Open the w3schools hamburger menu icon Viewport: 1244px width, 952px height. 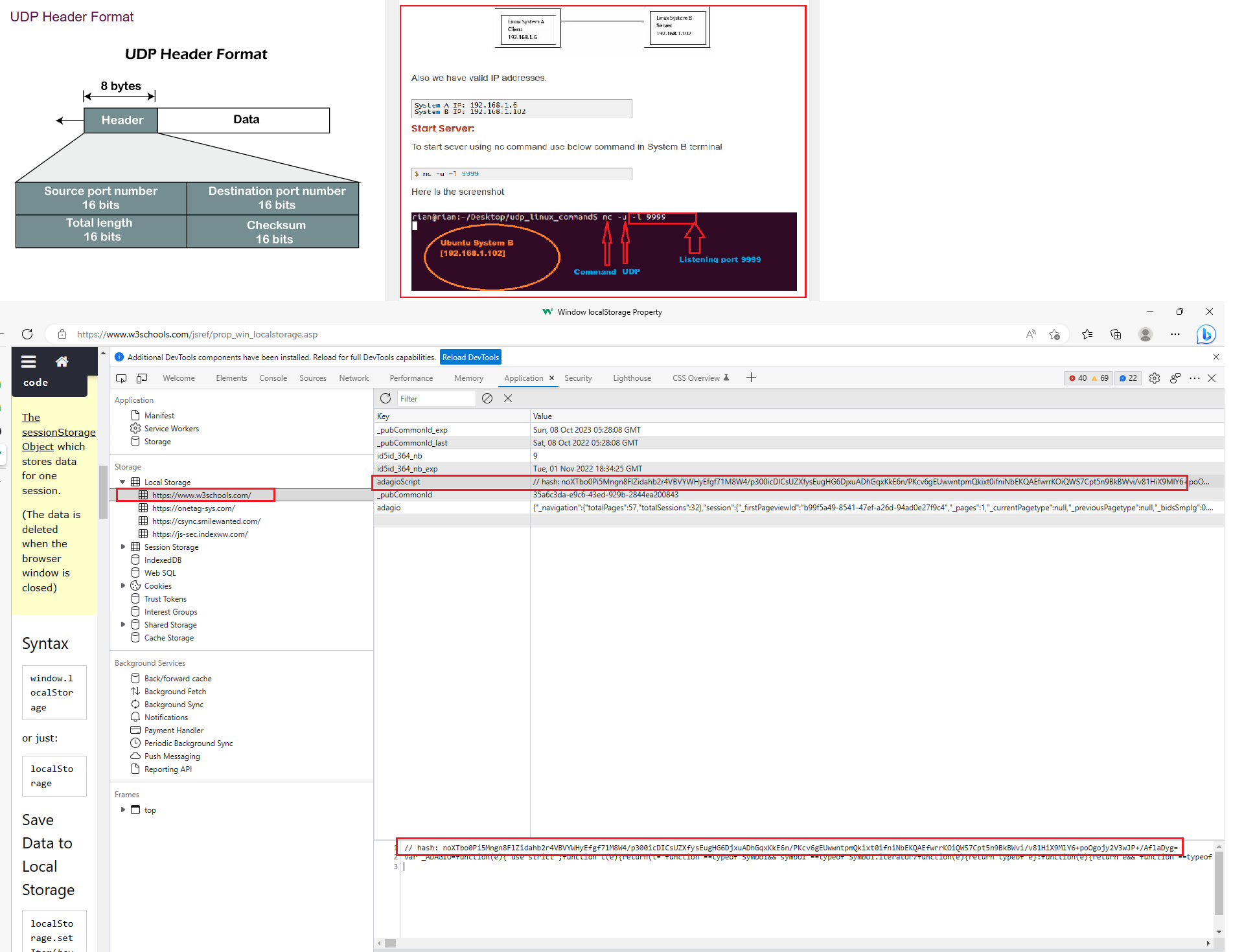tap(29, 361)
